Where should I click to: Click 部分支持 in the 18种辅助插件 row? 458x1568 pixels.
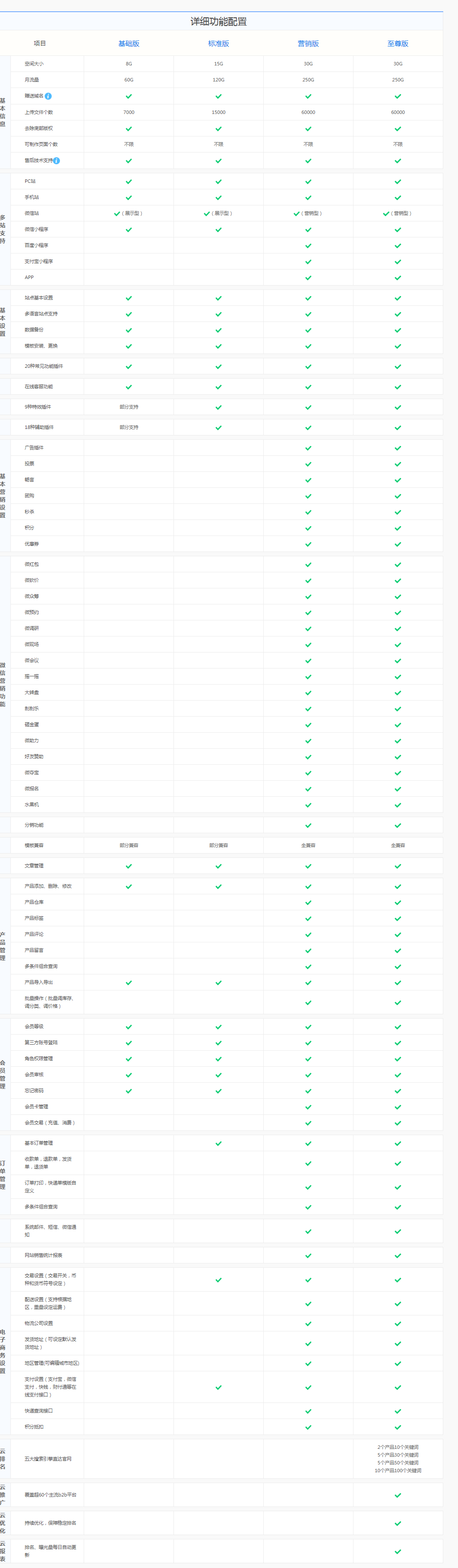point(128,427)
